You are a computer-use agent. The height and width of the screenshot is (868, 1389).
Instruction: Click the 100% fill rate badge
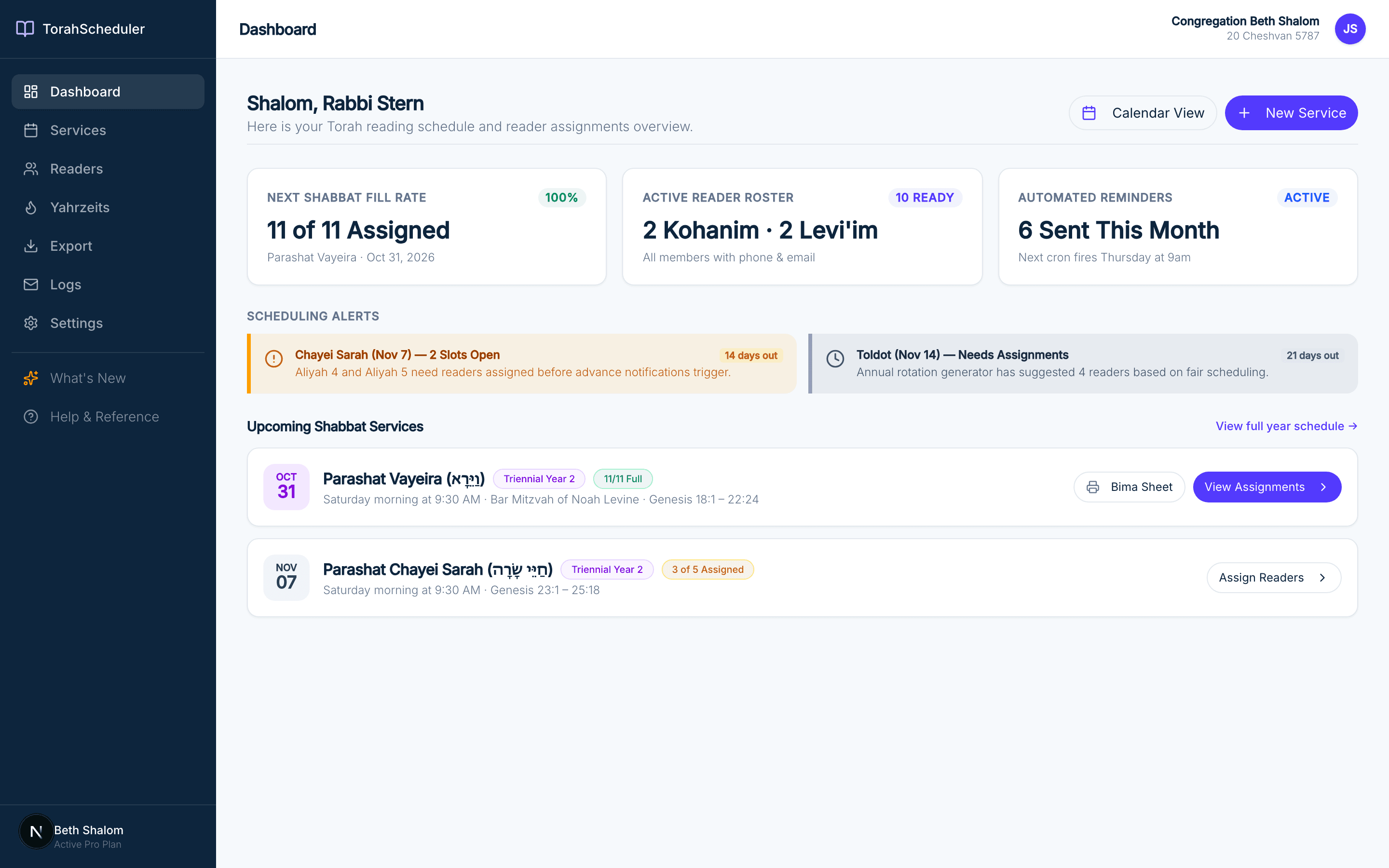561,198
